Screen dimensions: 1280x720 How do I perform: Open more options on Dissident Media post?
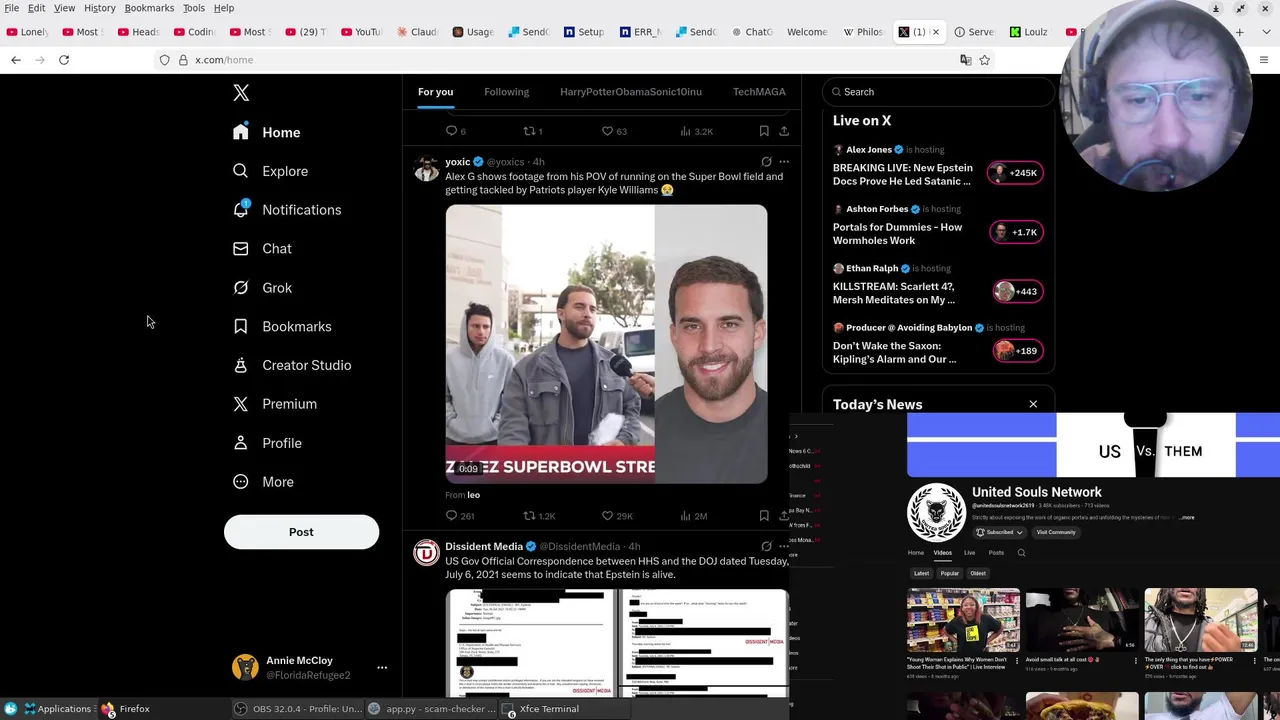[x=784, y=546]
